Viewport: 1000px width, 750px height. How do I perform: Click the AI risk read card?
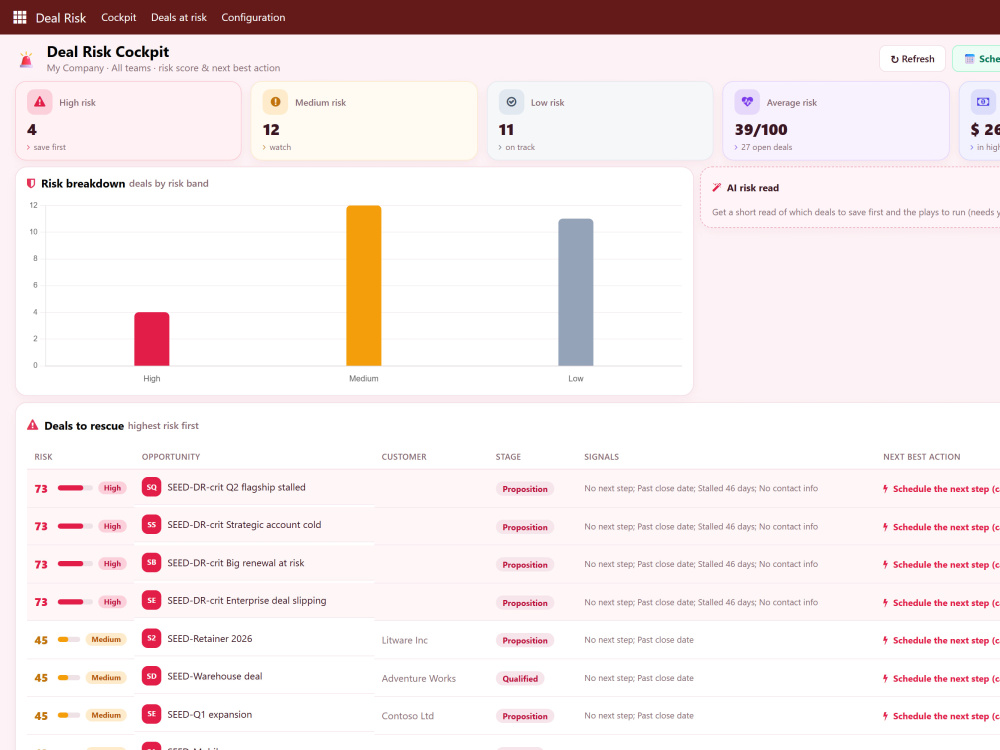(850, 198)
